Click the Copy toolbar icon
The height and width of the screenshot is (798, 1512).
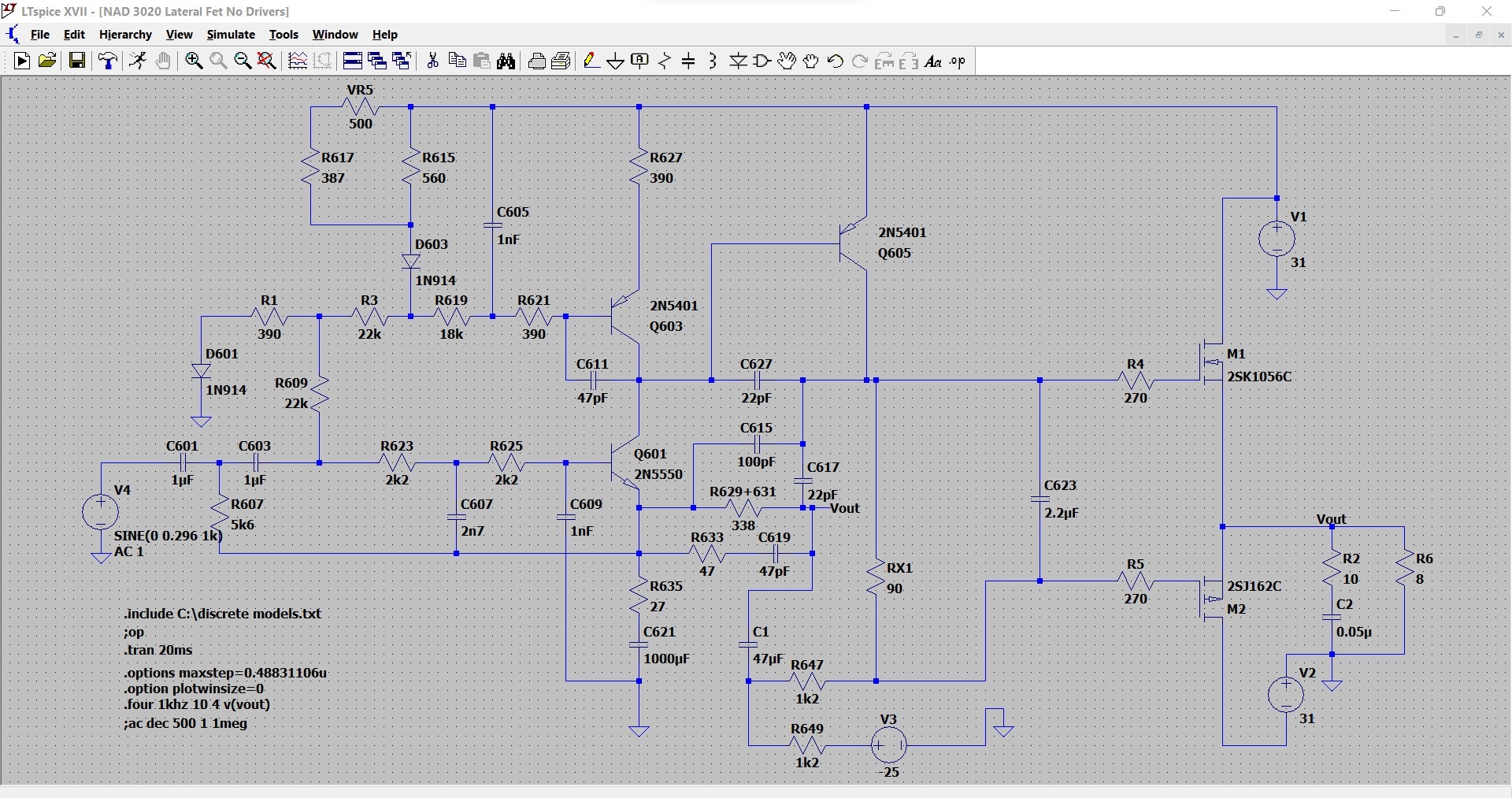point(457,61)
